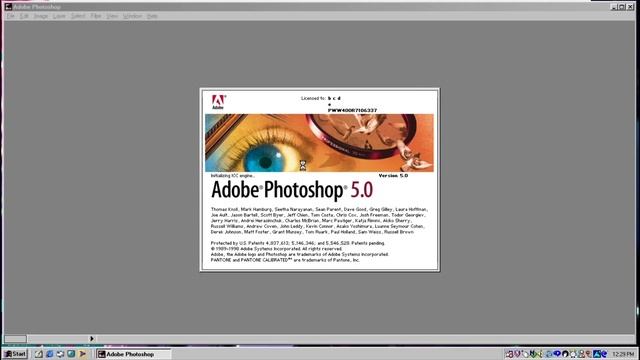Open the File menu
640x360 pixels.
11,16
